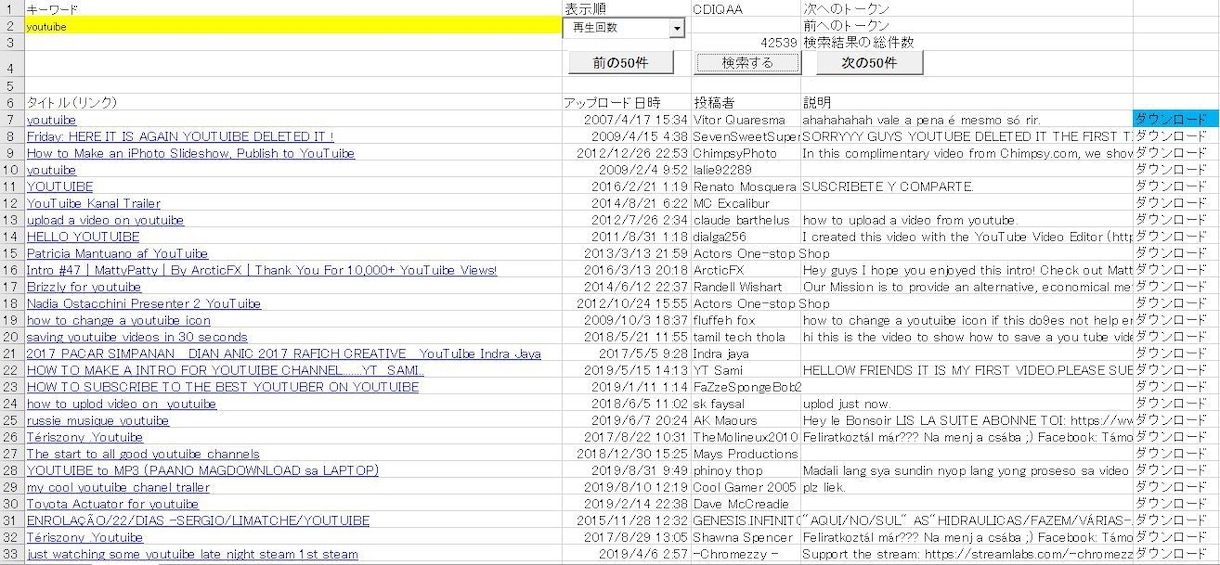
Task: Open 'Nadia Ostacchini Presenter 2 YouTuibe' link
Action: click(x=144, y=304)
